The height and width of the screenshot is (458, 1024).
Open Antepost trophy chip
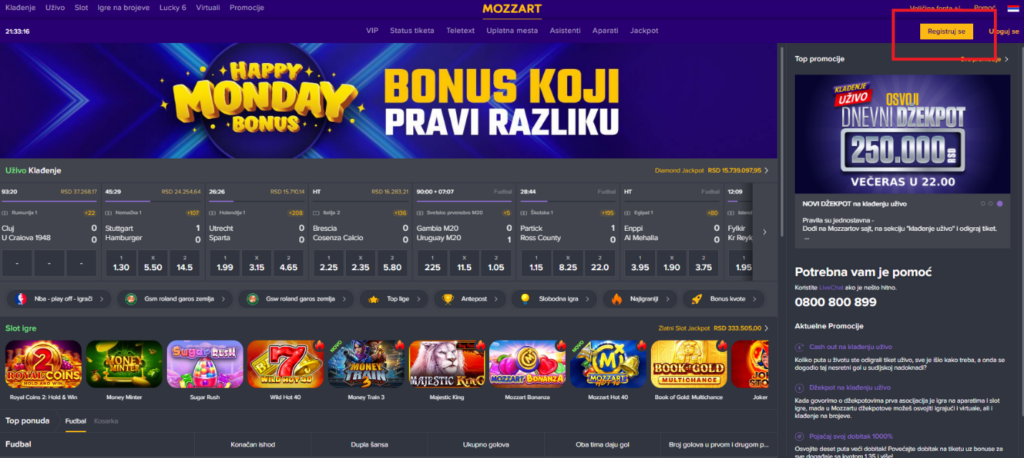click(470, 299)
